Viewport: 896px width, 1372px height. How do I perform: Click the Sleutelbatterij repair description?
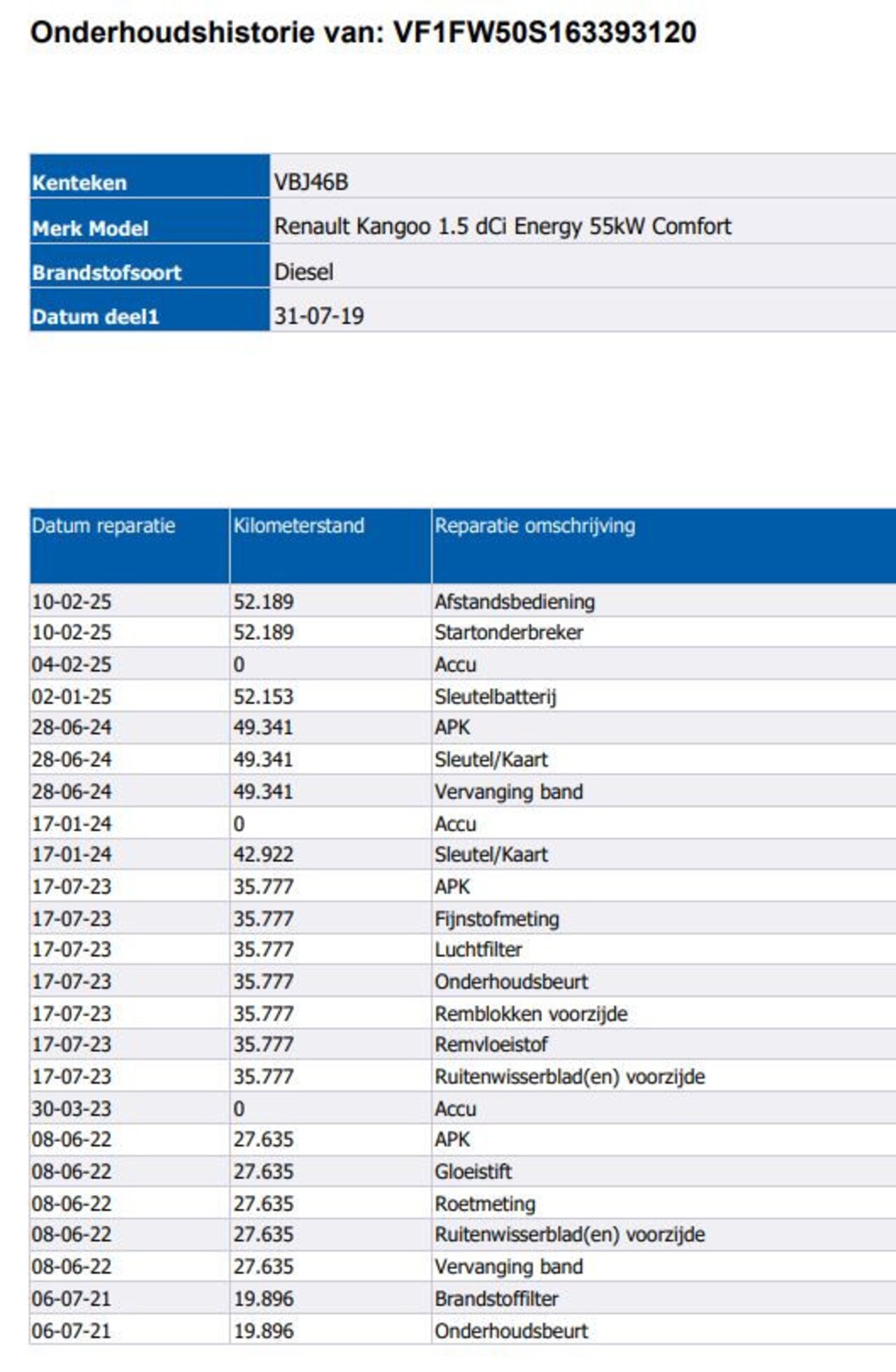pyautogui.click(x=496, y=697)
